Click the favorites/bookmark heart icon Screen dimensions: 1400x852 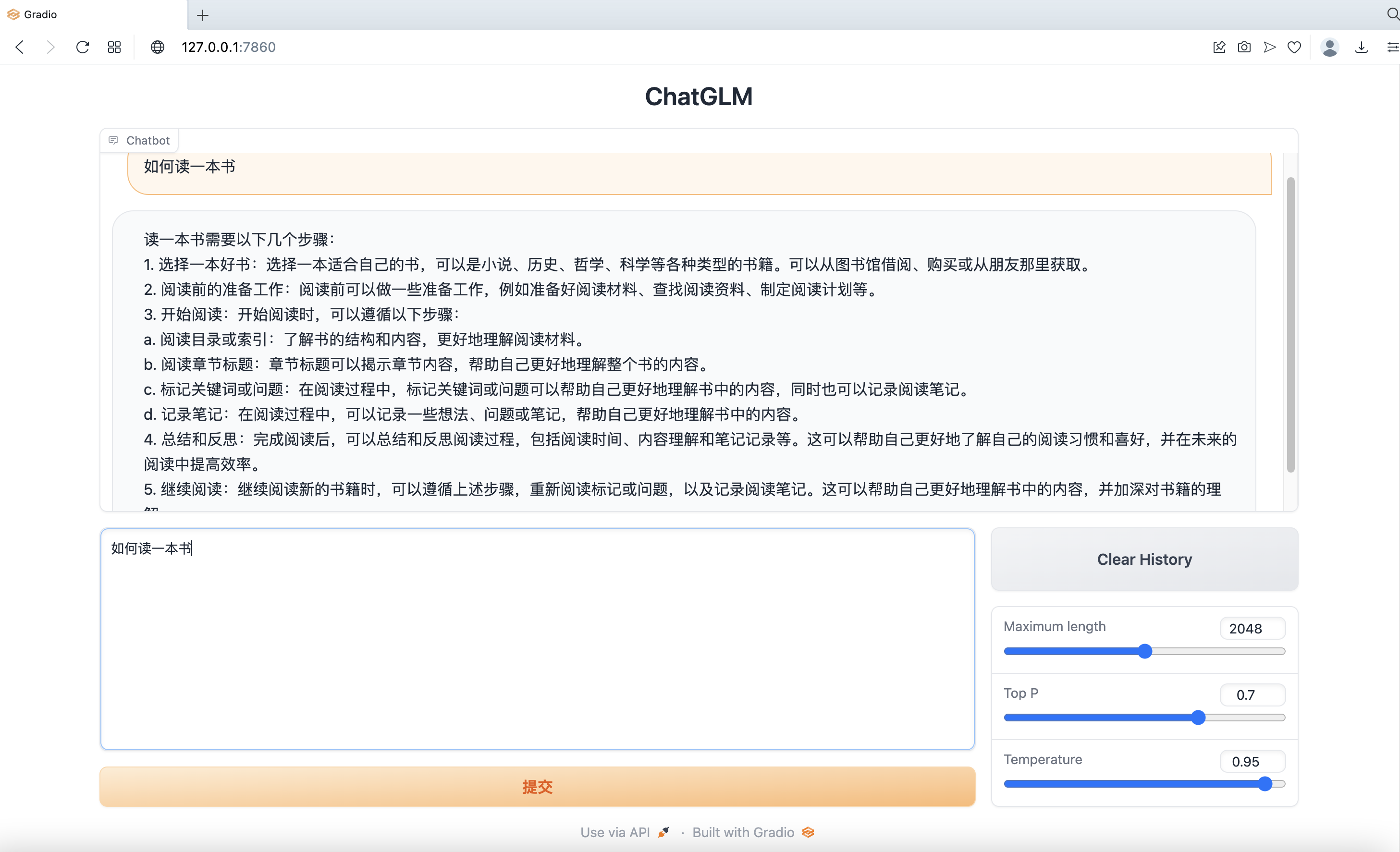(x=1294, y=47)
